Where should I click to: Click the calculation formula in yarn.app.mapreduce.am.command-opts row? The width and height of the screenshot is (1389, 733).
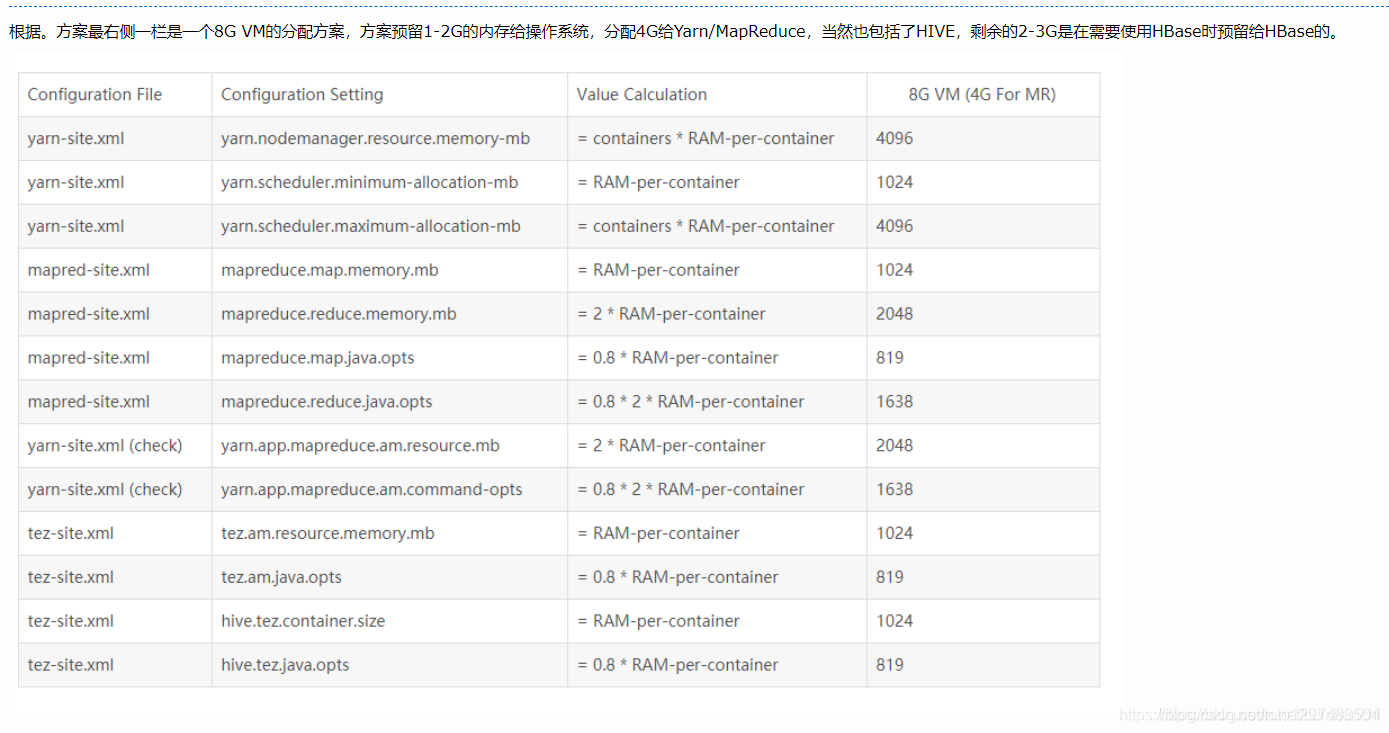690,490
